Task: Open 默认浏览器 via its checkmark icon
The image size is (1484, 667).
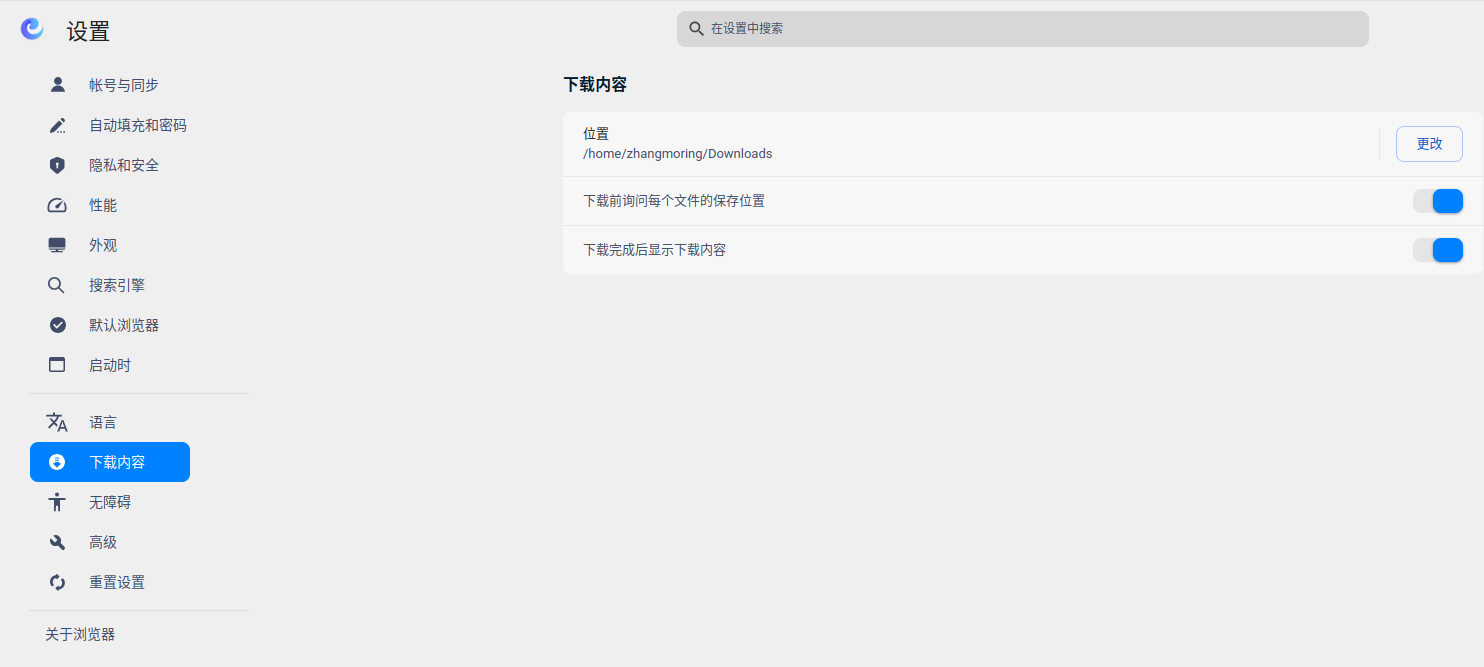Action: click(x=57, y=325)
